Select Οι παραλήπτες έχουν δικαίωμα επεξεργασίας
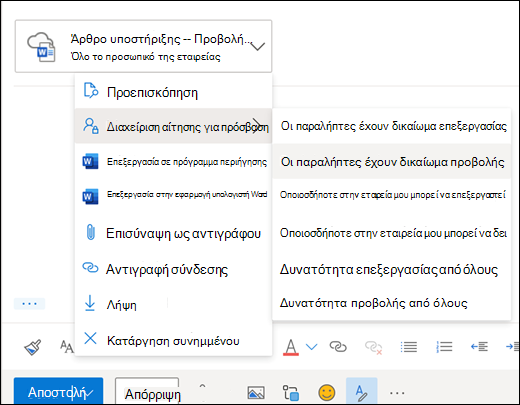This screenshot has width=520, height=405. (392, 126)
